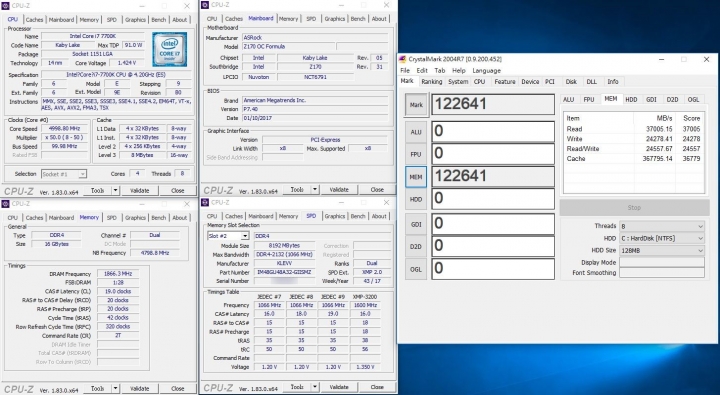Run the OGL benchmark button
720x395 pixels.
tap(416, 269)
